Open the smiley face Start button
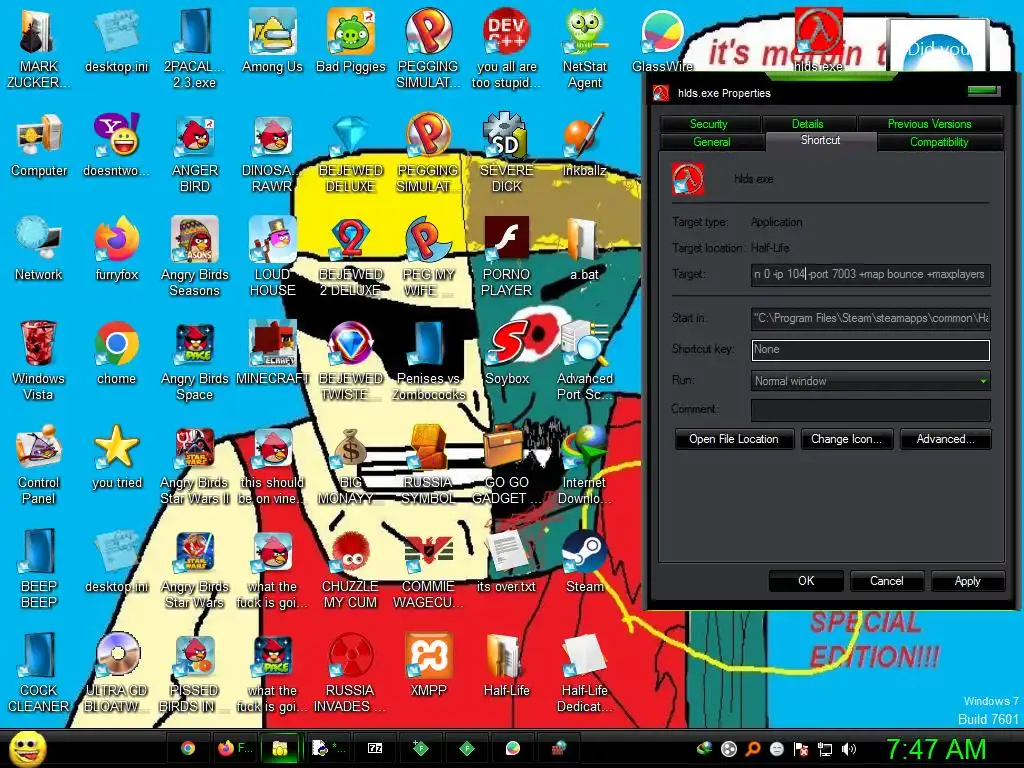Screen dimensions: 1024x768 [27, 748]
